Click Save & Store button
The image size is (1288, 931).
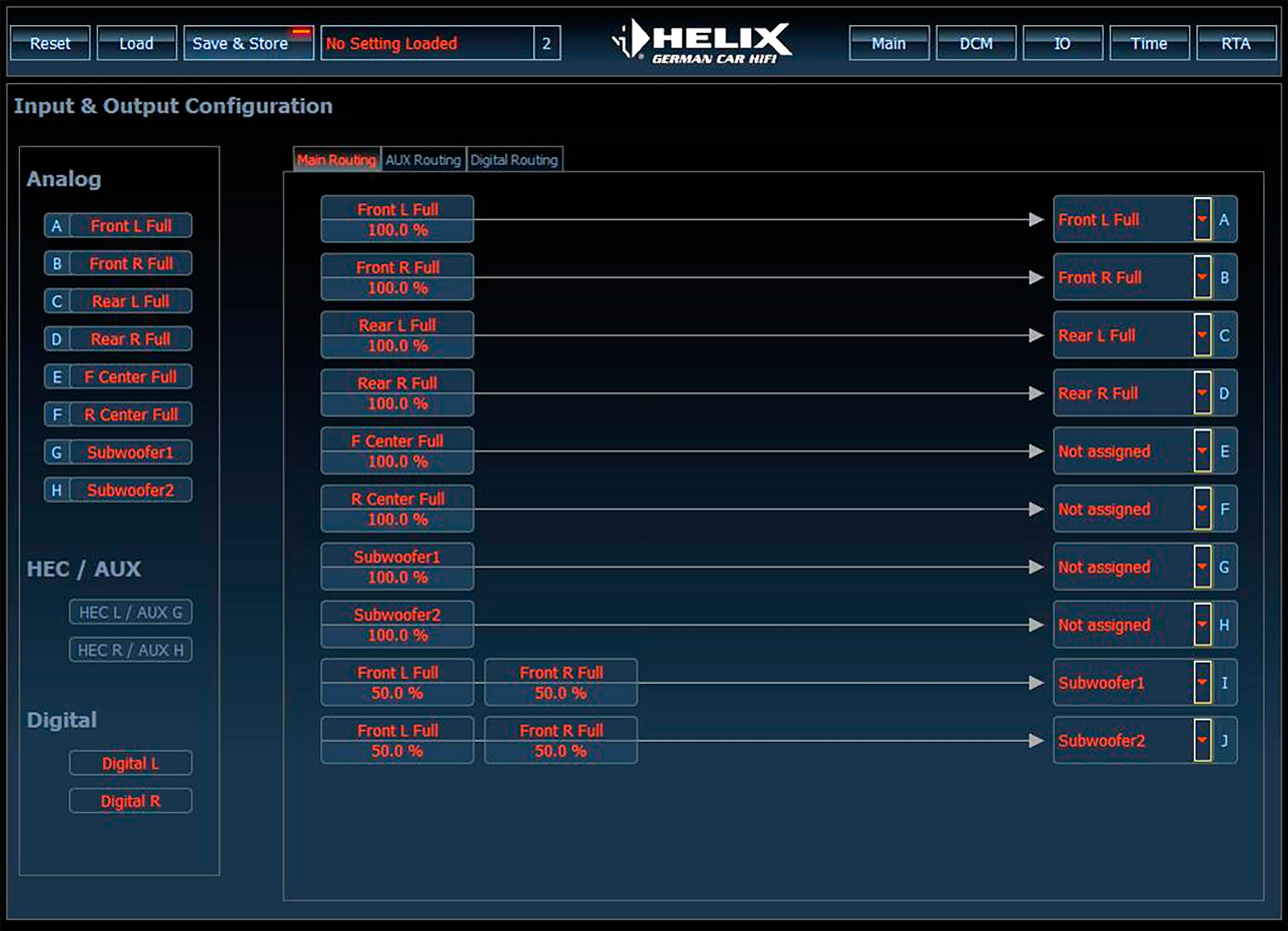248,43
